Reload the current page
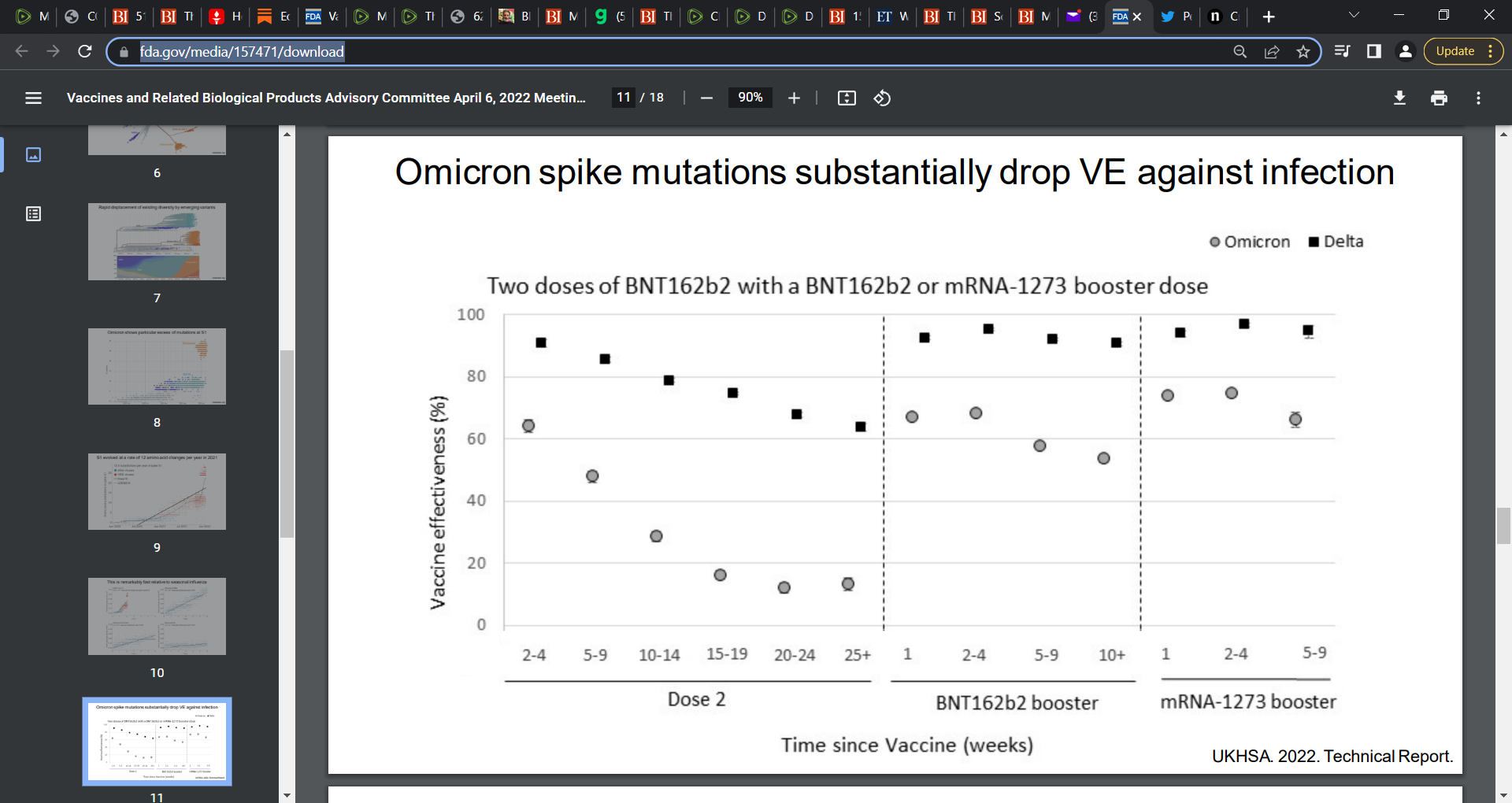Screen dimensions: 1512x803 tap(85, 51)
